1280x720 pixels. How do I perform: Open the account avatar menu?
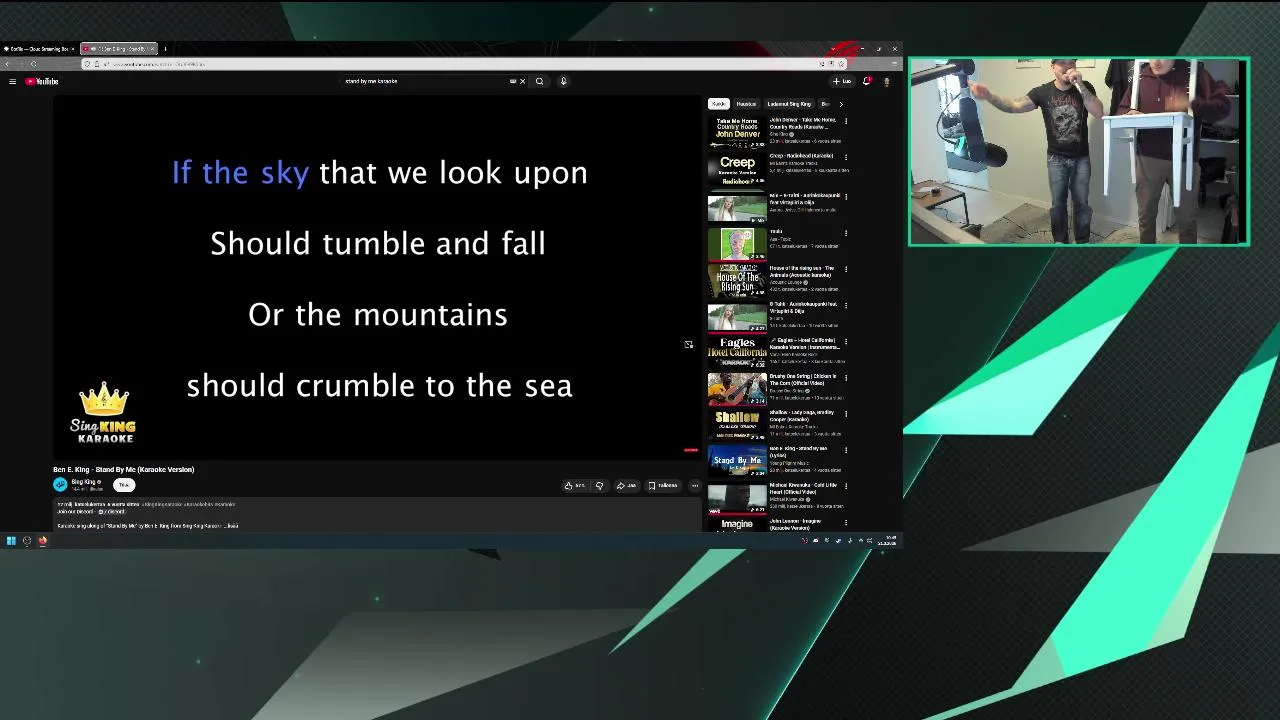(886, 81)
